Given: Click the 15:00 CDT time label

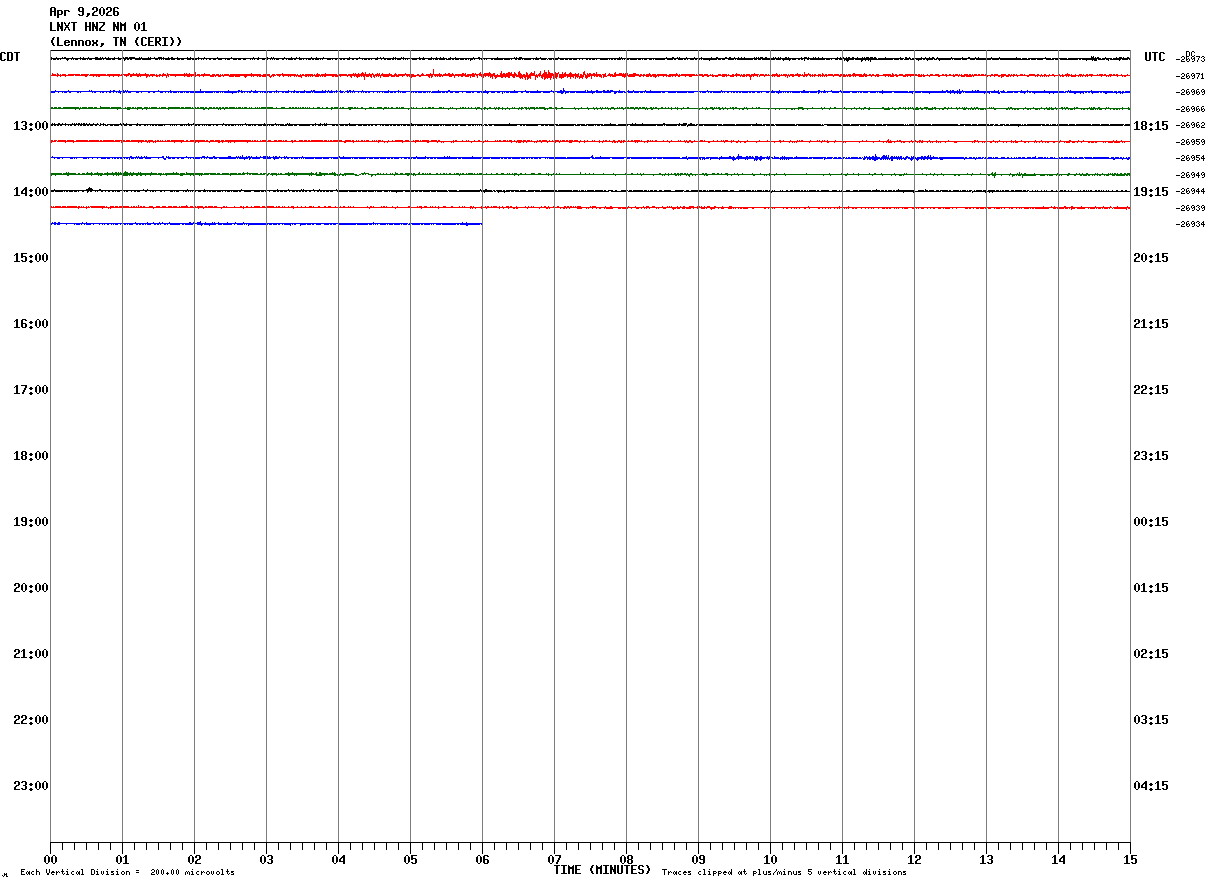Looking at the screenshot, I should click(x=31, y=258).
